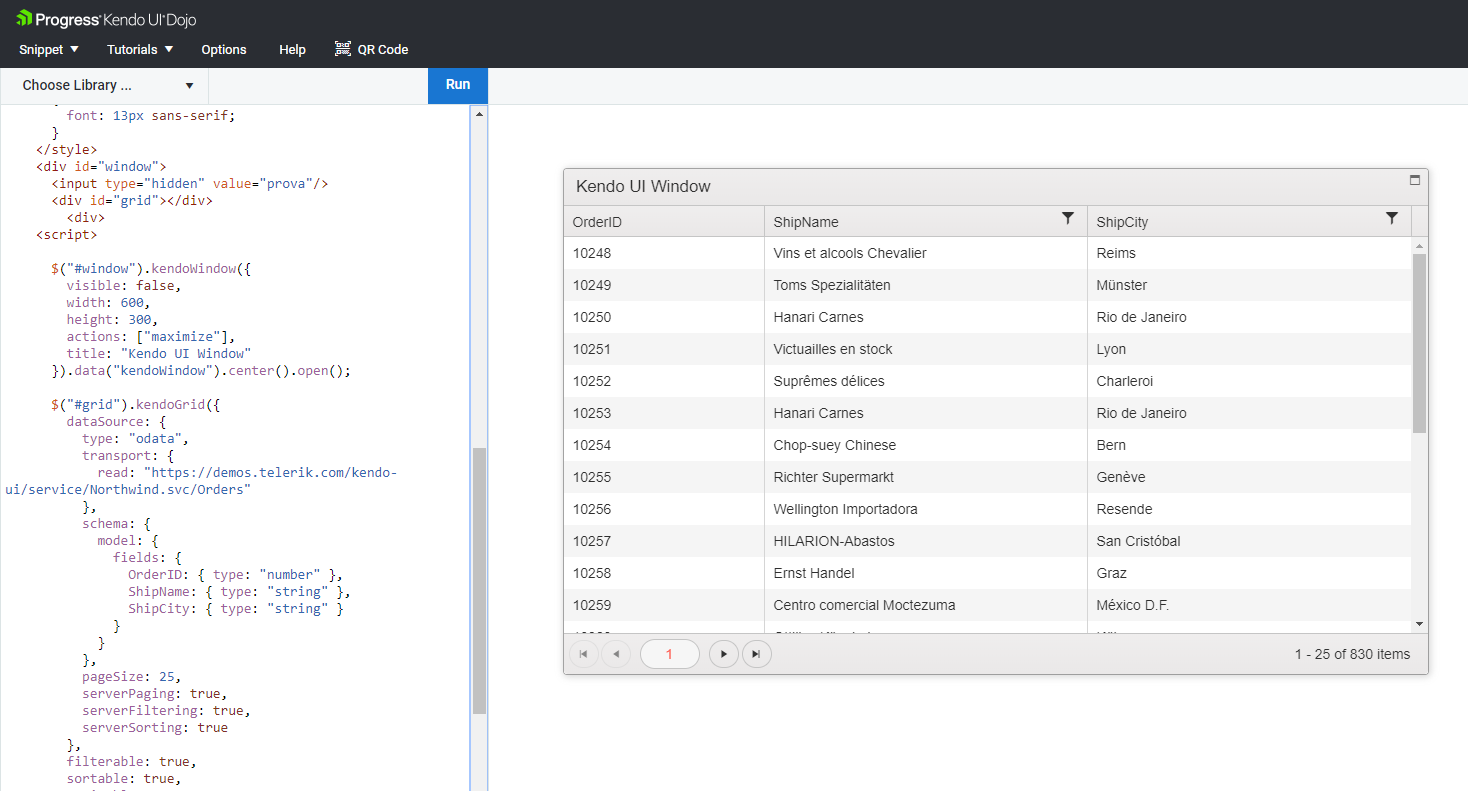
Task: Sort the grid by the OrderID header
Action: [597, 222]
